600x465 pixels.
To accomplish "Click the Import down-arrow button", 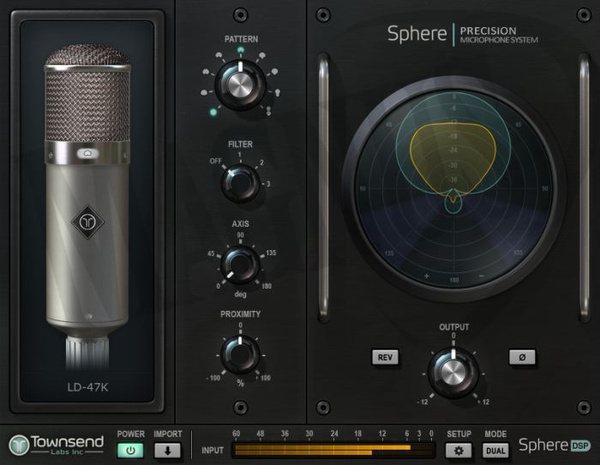I will coord(167,450).
